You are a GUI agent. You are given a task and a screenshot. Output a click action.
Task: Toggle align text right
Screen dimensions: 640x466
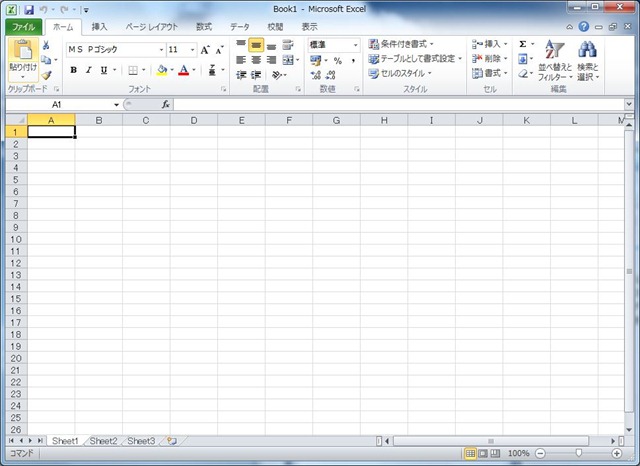pyautogui.click(x=271, y=60)
